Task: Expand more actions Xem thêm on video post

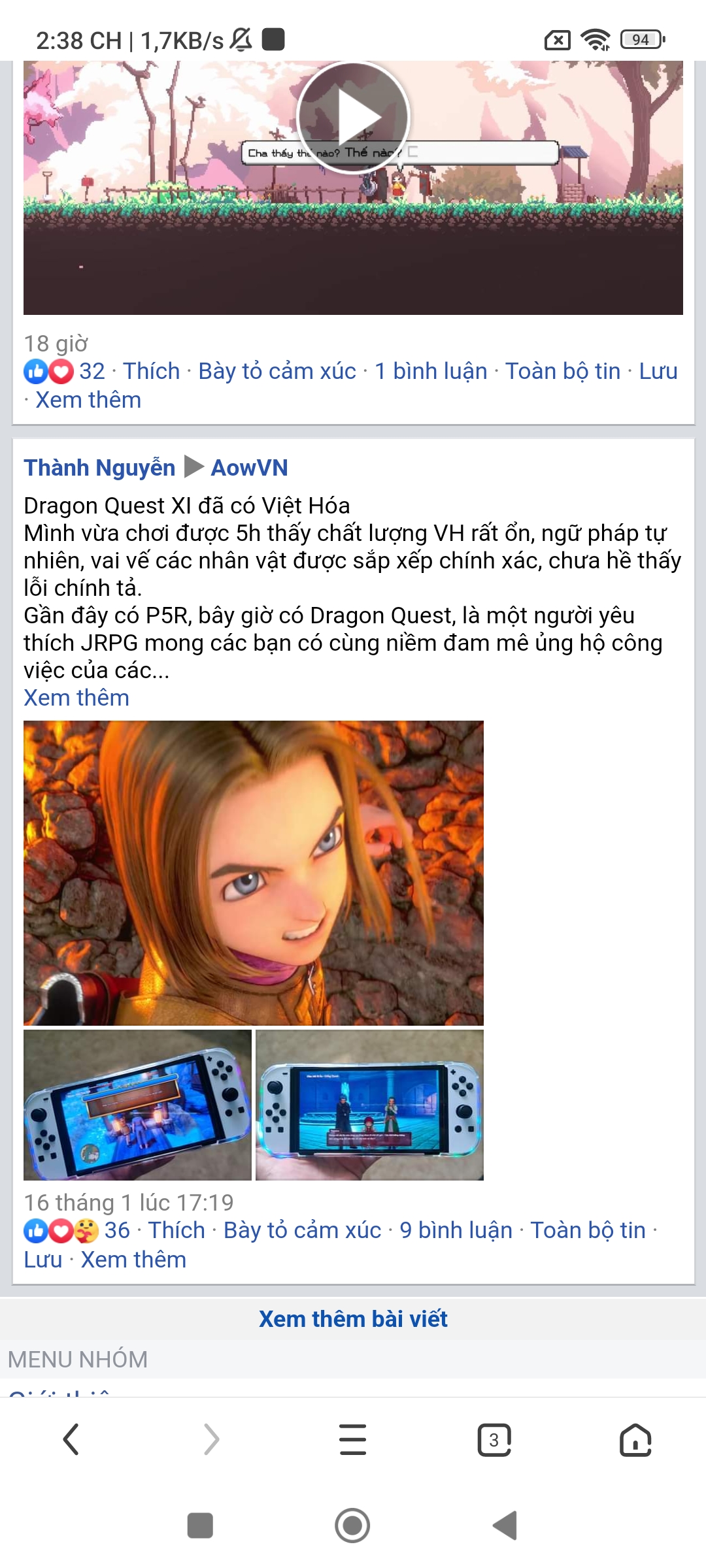Action: click(88, 400)
